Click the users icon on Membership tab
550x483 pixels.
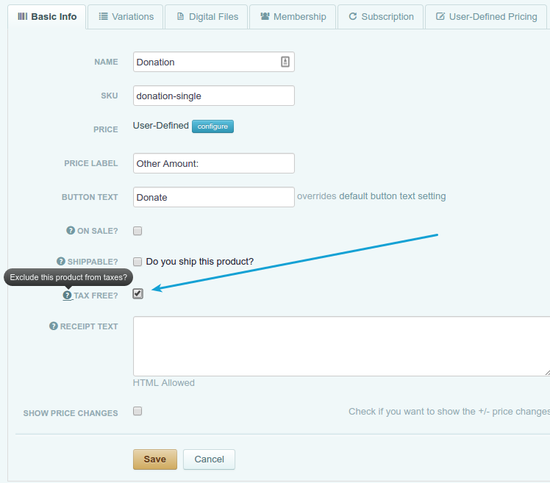tap(265, 16)
